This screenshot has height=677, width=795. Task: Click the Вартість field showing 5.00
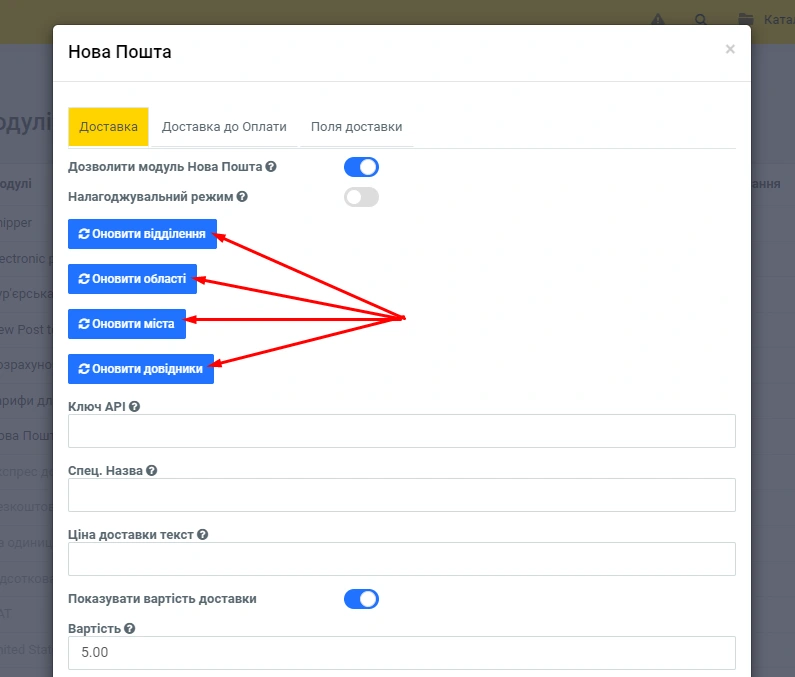401,653
